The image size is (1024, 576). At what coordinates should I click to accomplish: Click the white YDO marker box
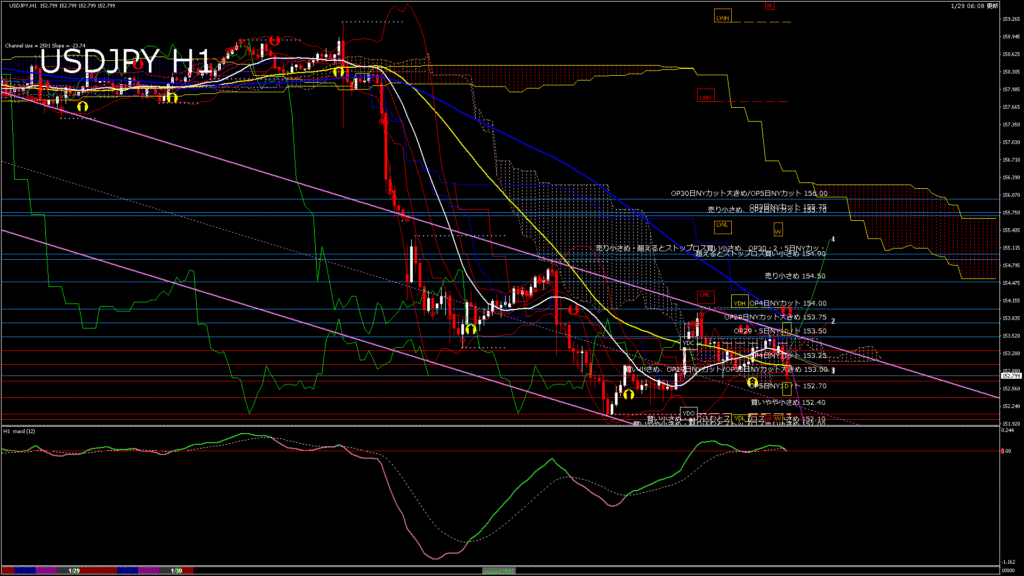coord(688,412)
